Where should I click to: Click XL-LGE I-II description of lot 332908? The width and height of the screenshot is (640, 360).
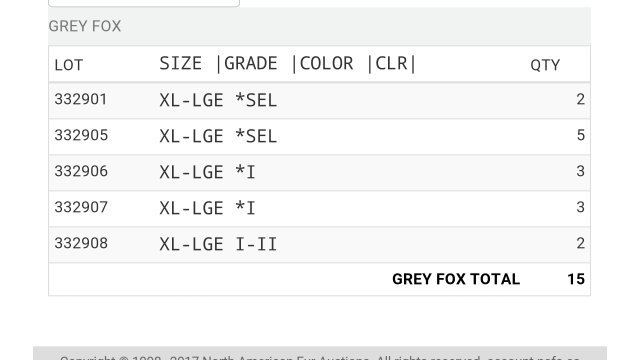(218, 244)
